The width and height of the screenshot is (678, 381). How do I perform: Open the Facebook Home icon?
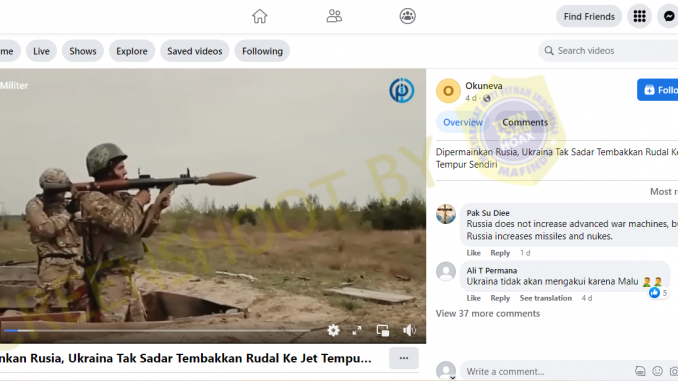[x=259, y=16]
